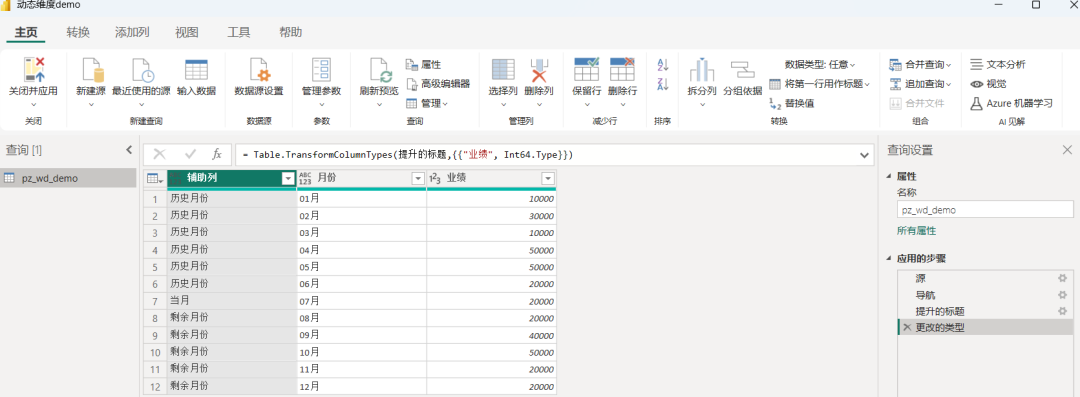Select the pz_wd_demo query

pos(69,178)
